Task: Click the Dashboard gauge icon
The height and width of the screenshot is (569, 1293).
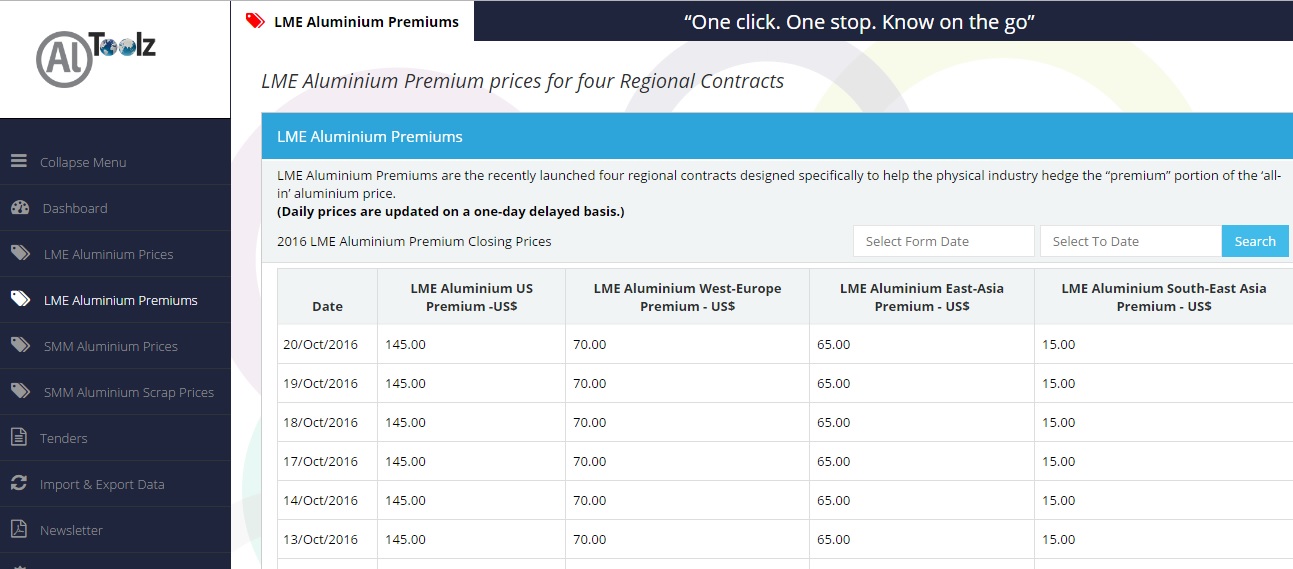Action: [20, 208]
